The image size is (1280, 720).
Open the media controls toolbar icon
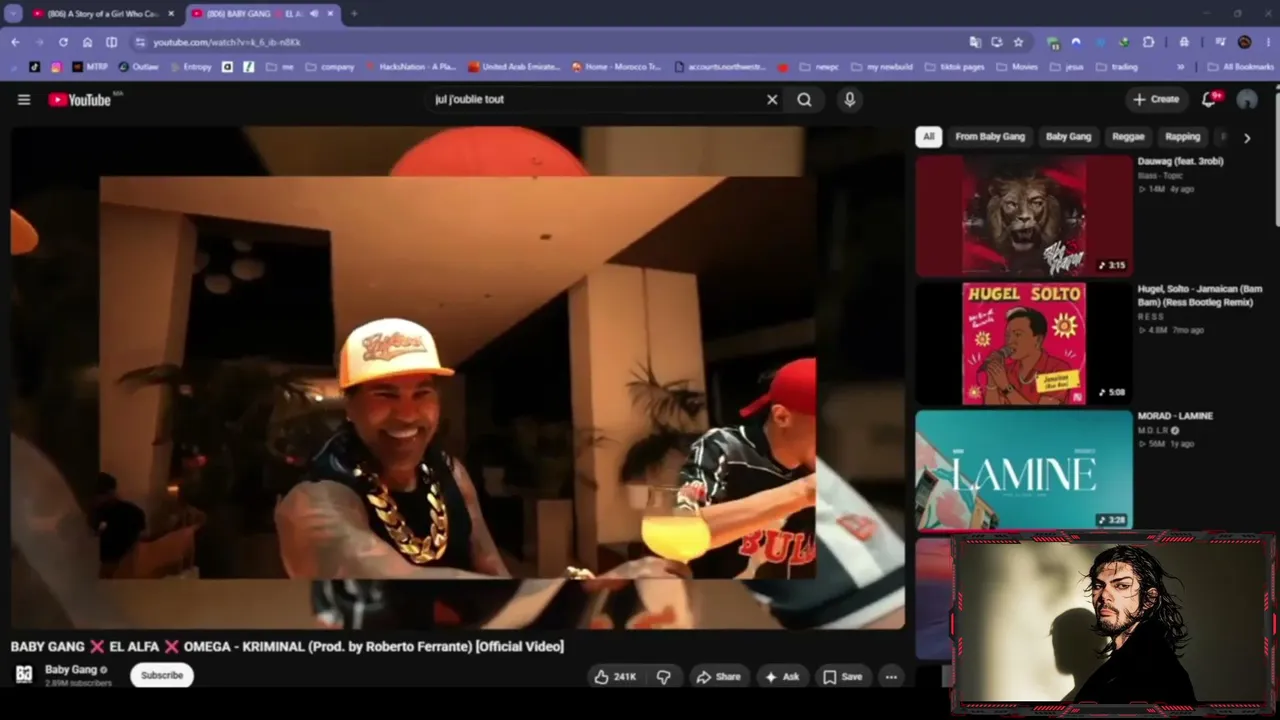1221,42
